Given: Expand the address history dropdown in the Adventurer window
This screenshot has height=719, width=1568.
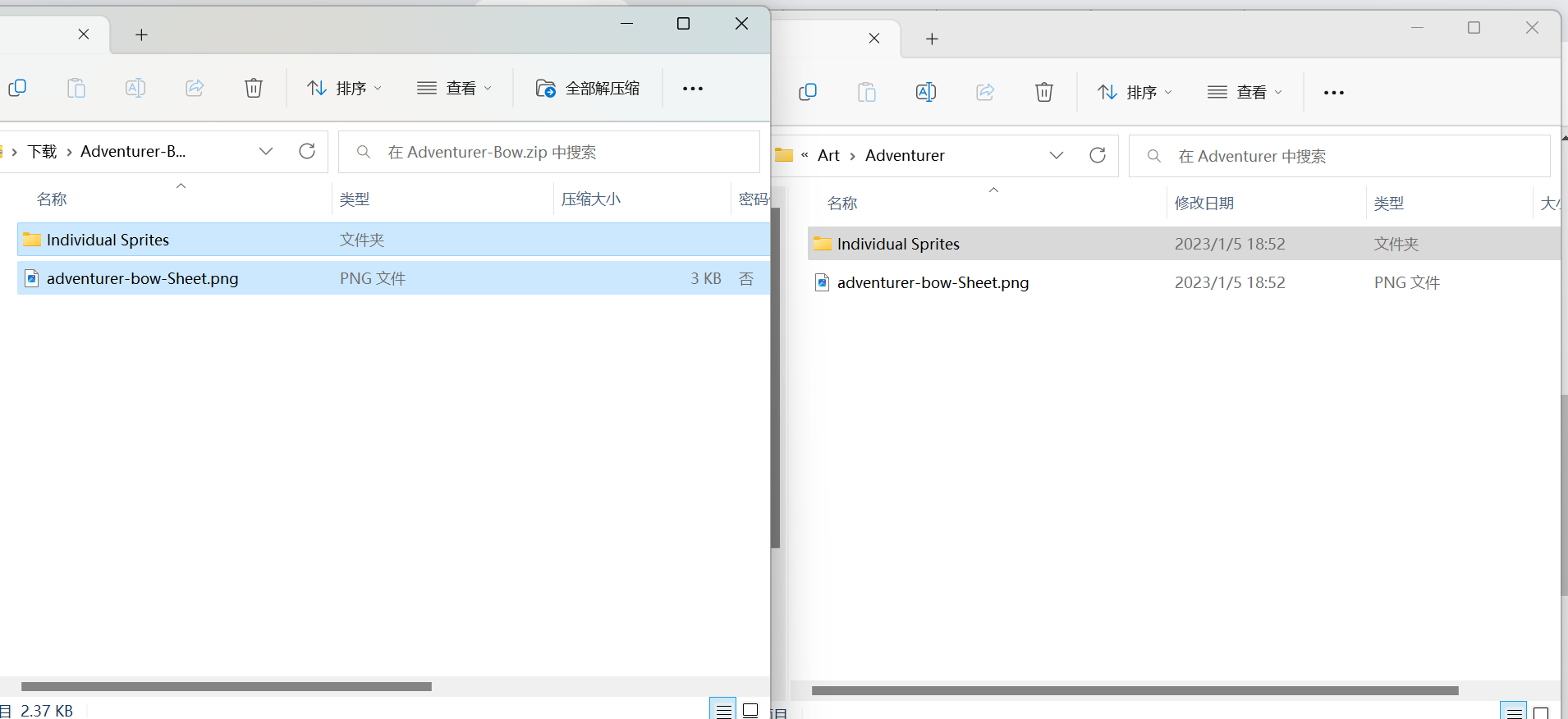Looking at the screenshot, I should click(1057, 155).
